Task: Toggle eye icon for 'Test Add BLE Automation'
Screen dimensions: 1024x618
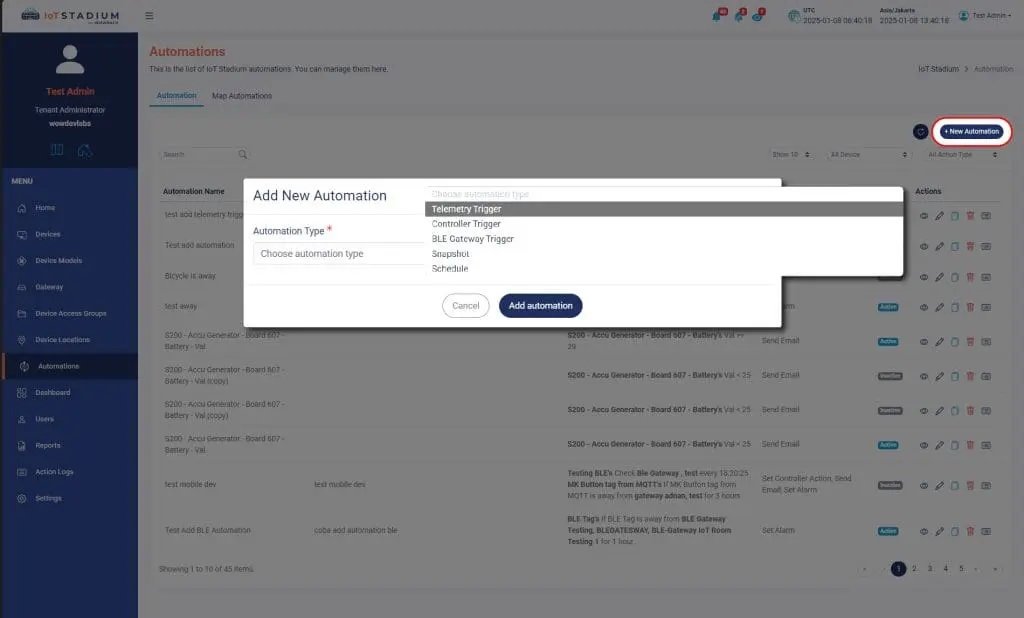Action: click(x=924, y=531)
